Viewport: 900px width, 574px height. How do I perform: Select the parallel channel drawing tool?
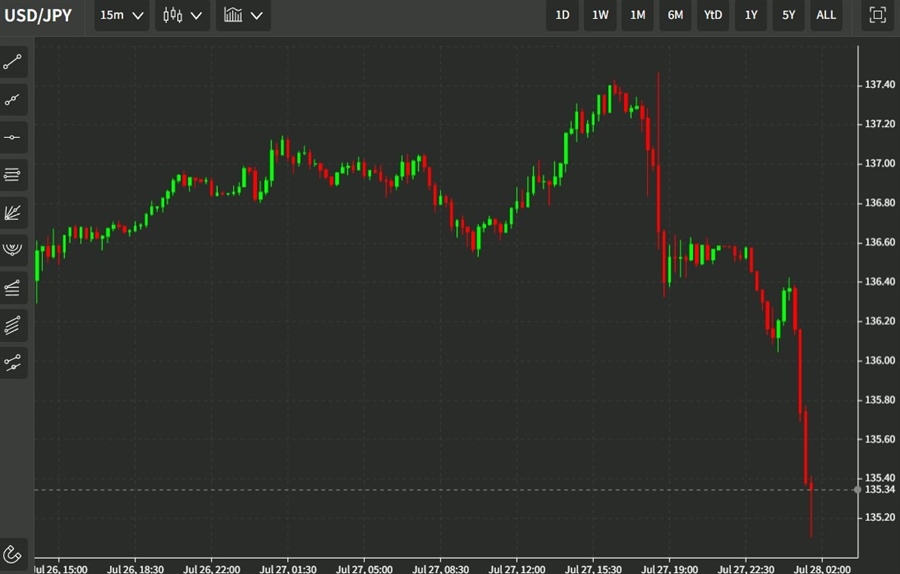tap(13, 175)
